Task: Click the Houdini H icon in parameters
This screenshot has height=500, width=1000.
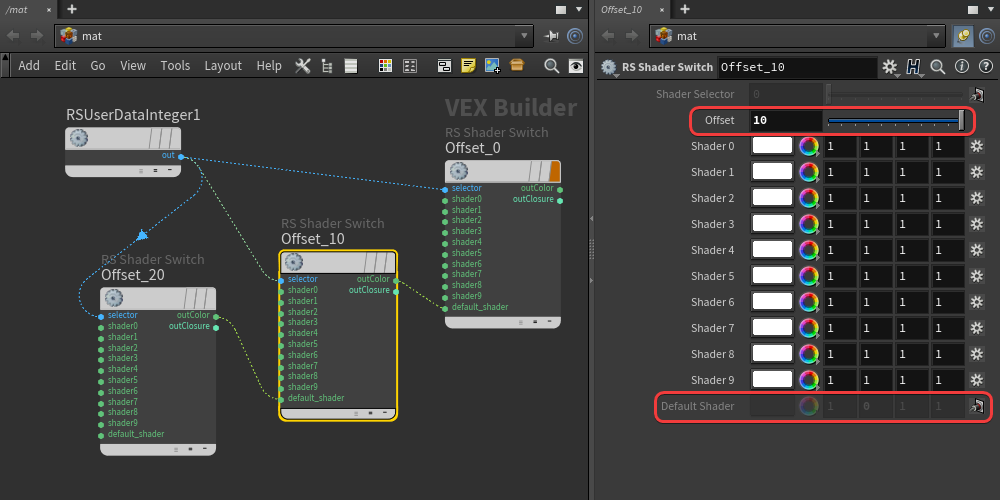Action: pyautogui.click(x=914, y=66)
